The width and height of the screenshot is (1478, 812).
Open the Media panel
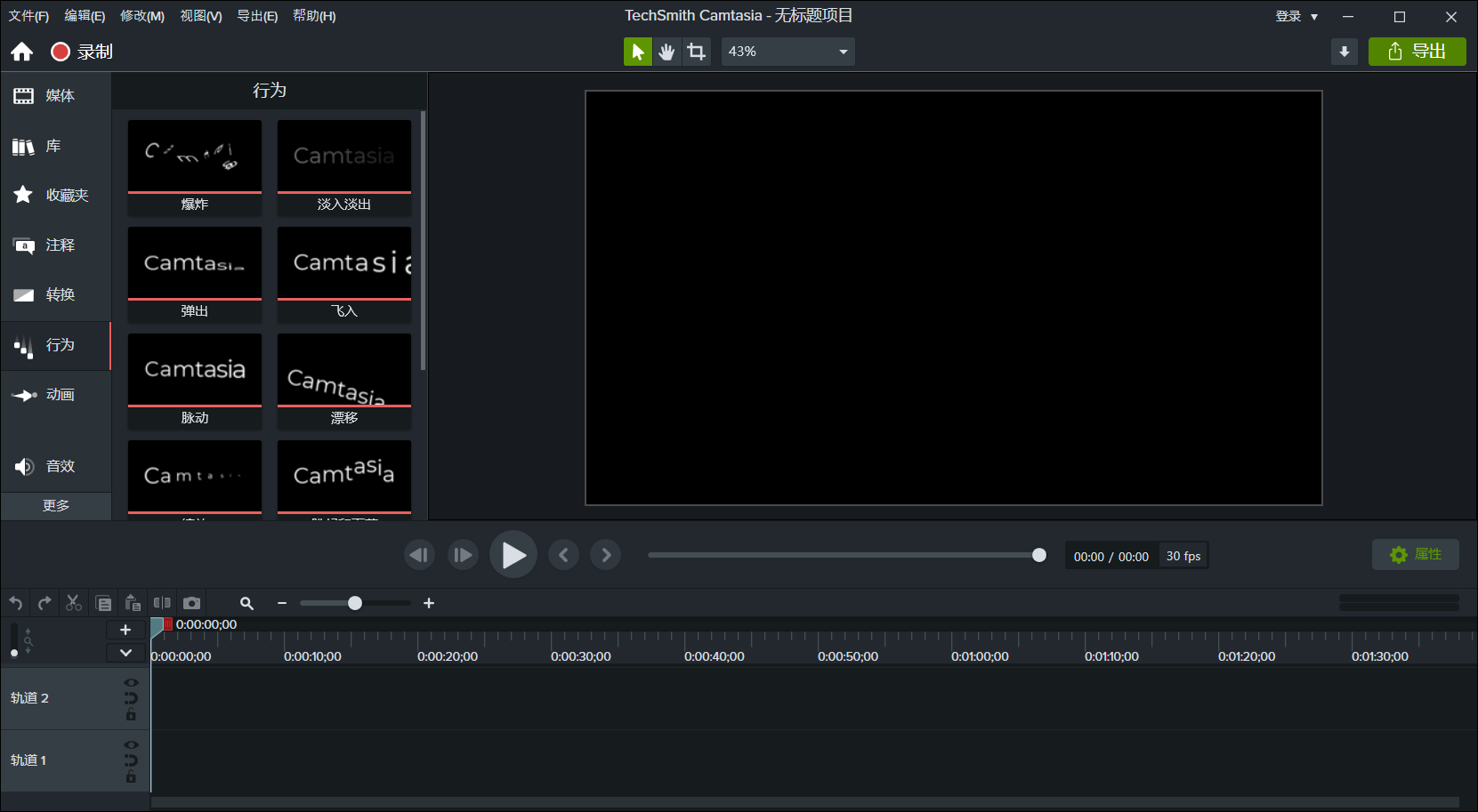(56, 95)
